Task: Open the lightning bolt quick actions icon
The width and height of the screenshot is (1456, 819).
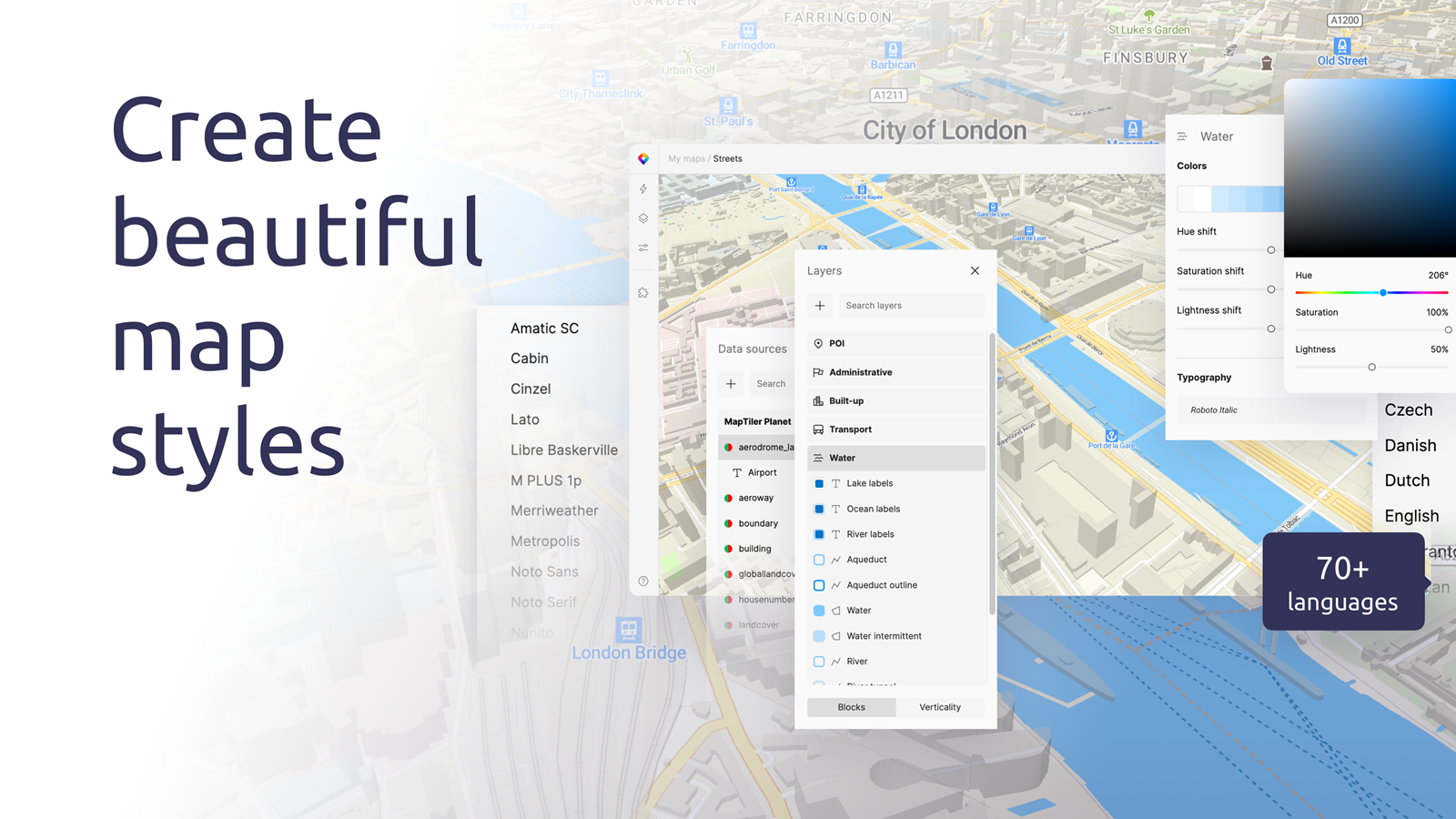Action: [643, 189]
